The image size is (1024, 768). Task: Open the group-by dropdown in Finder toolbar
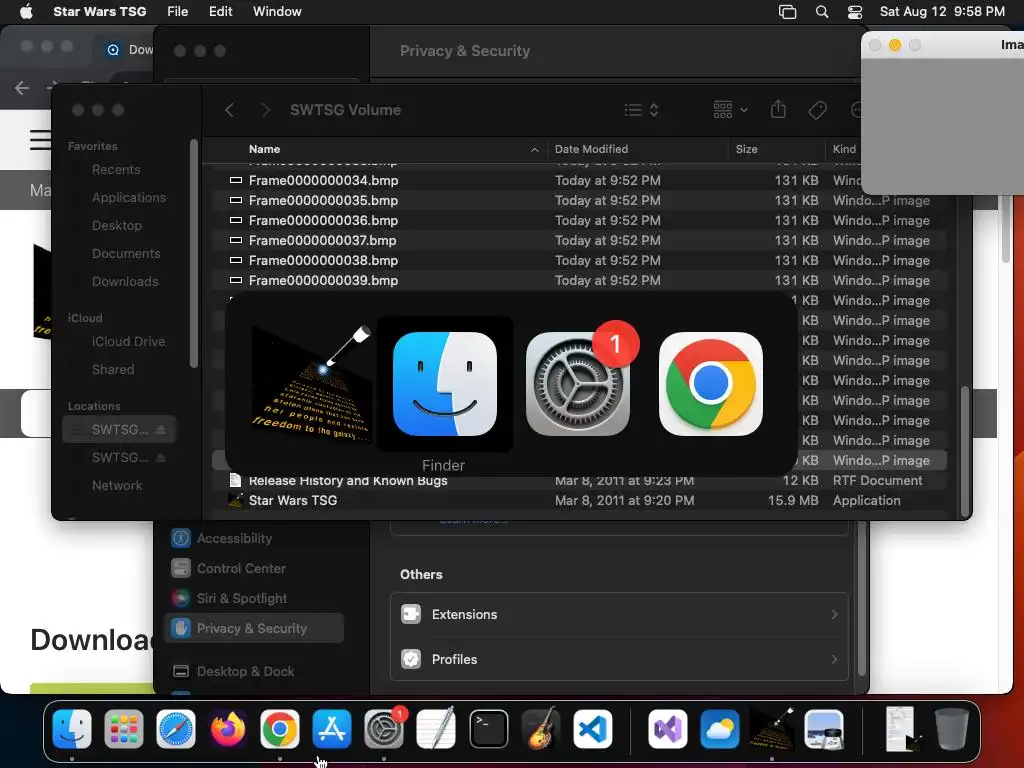pyautogui.click(x=730, y=110)
